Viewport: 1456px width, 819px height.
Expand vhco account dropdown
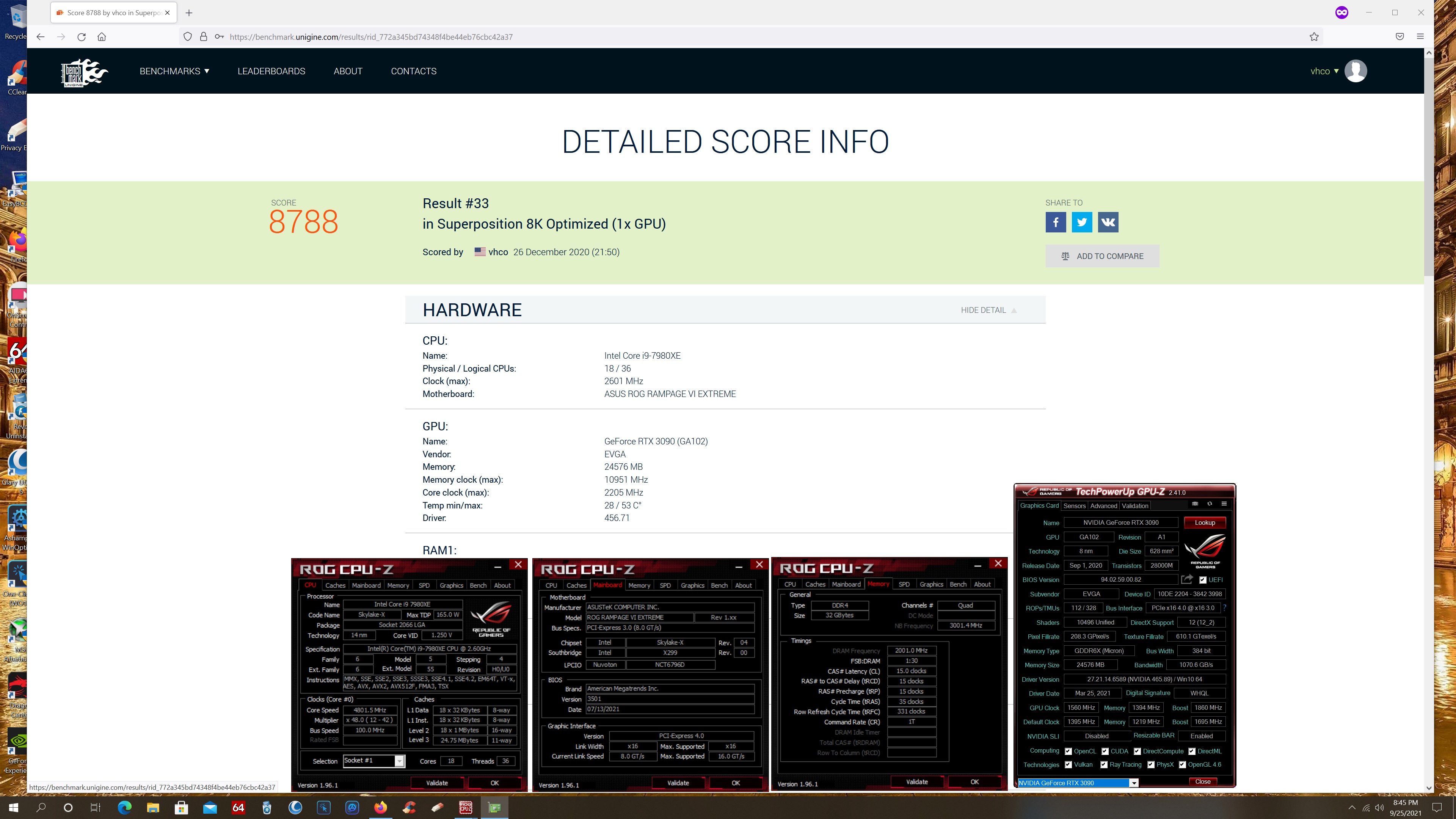(x=1324, y=71)
